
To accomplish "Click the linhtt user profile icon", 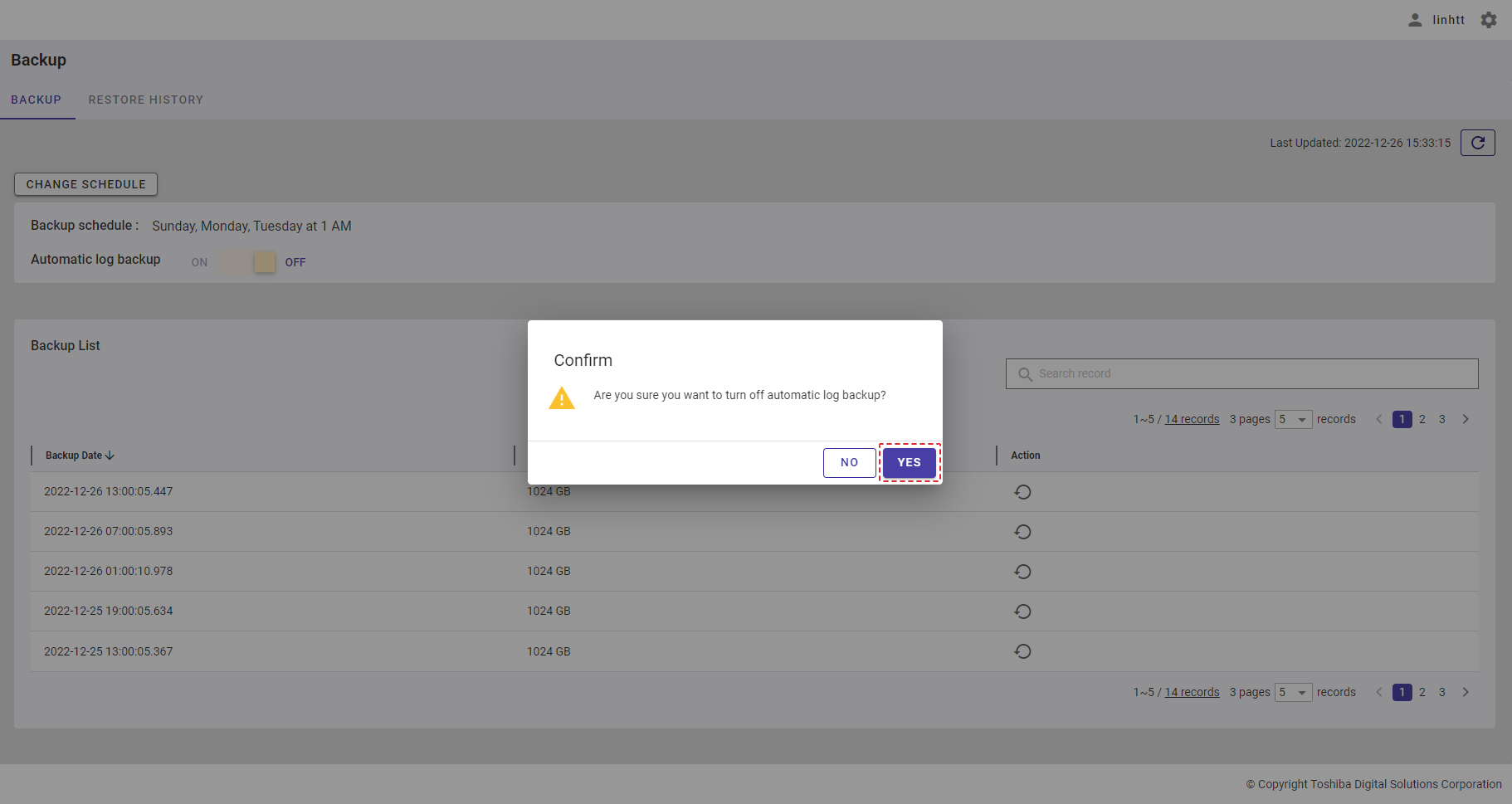I will coord(1415,20).
